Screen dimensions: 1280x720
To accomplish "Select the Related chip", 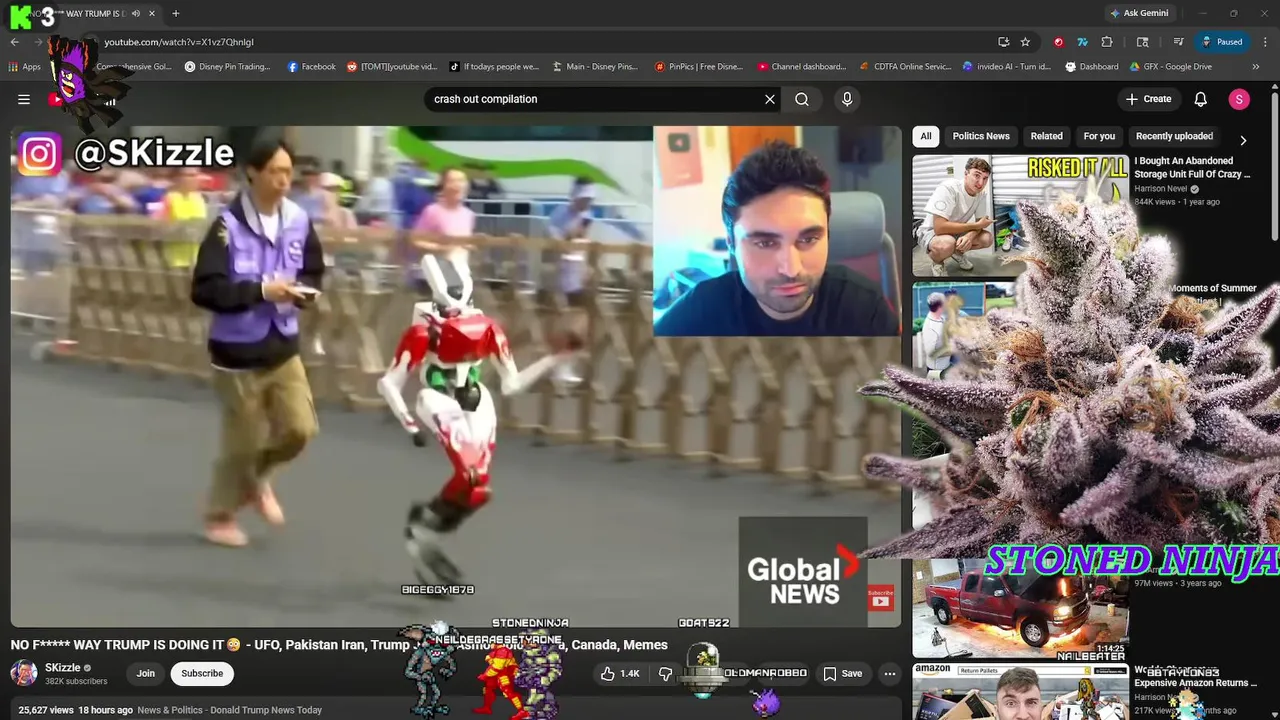I will (x=1047, y=136).
